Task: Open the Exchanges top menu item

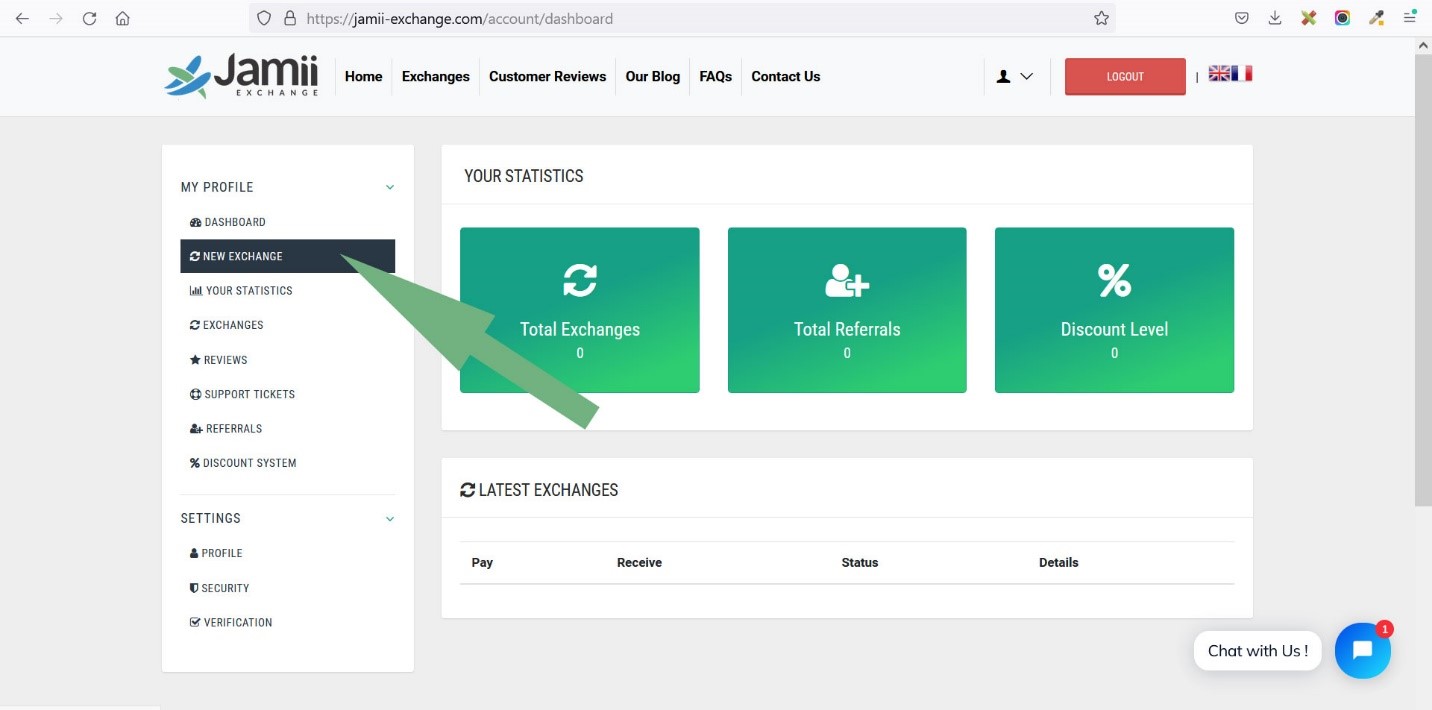Action: 435,76
